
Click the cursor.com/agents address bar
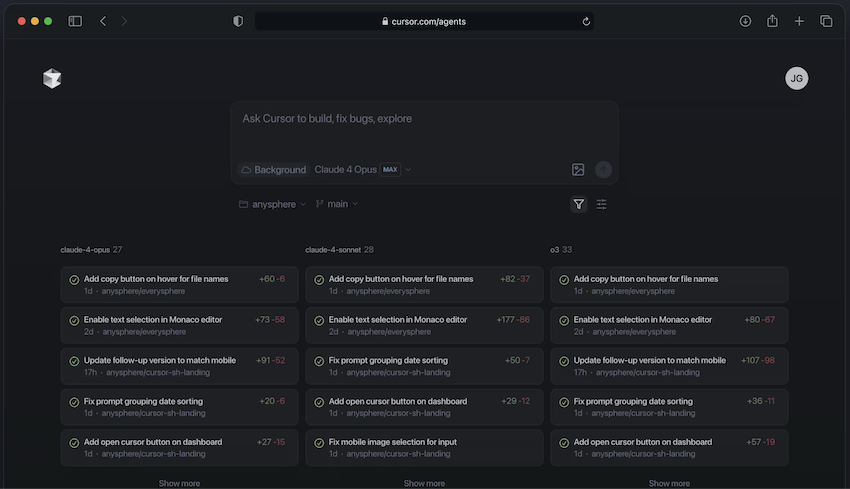pos(424,22)
